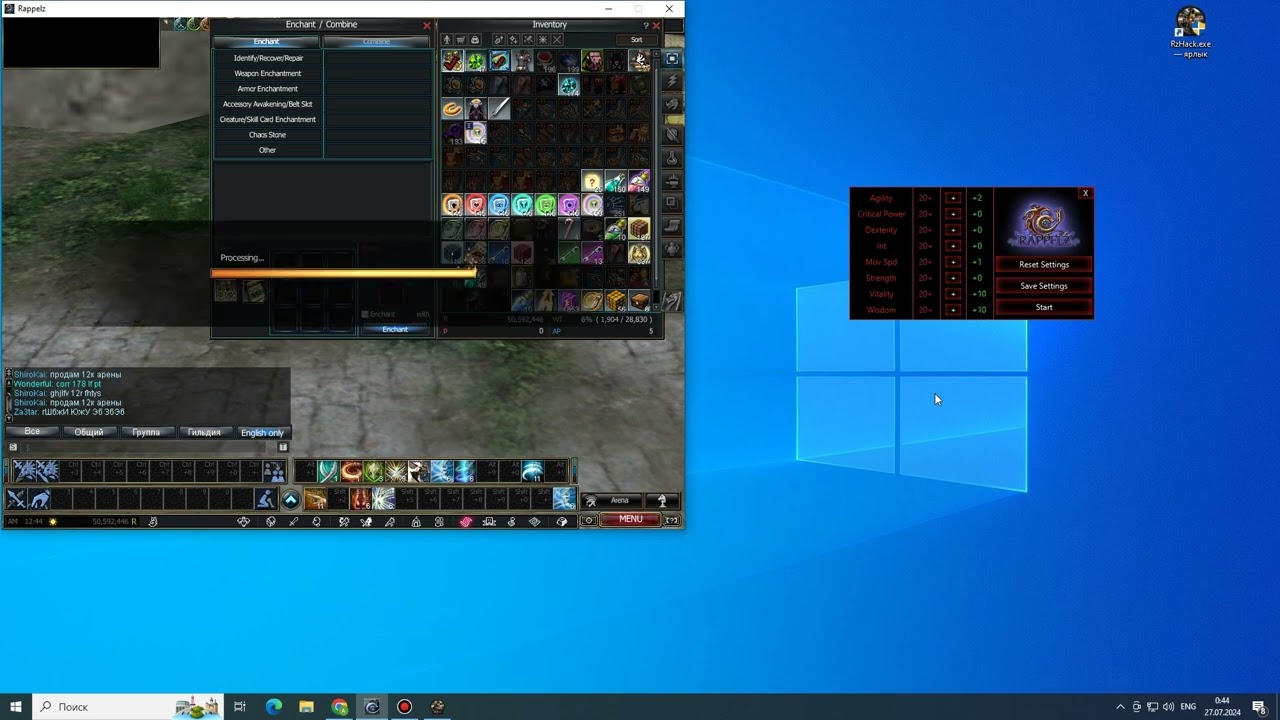Increase Critical Power with its plus button
1280x720 pixels.
click(953, 214)
